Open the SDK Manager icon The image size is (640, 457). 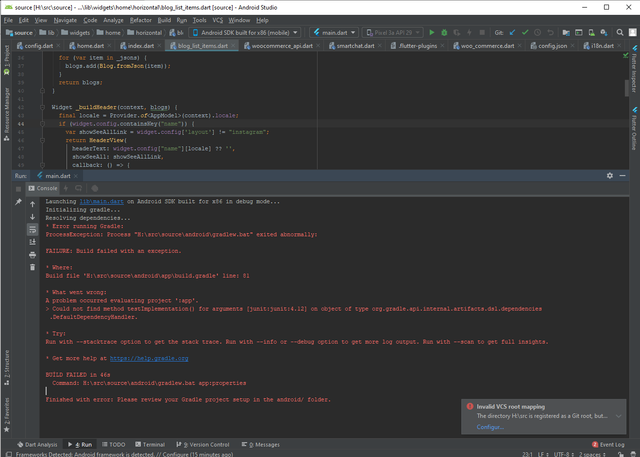click(x=604, y=33)
